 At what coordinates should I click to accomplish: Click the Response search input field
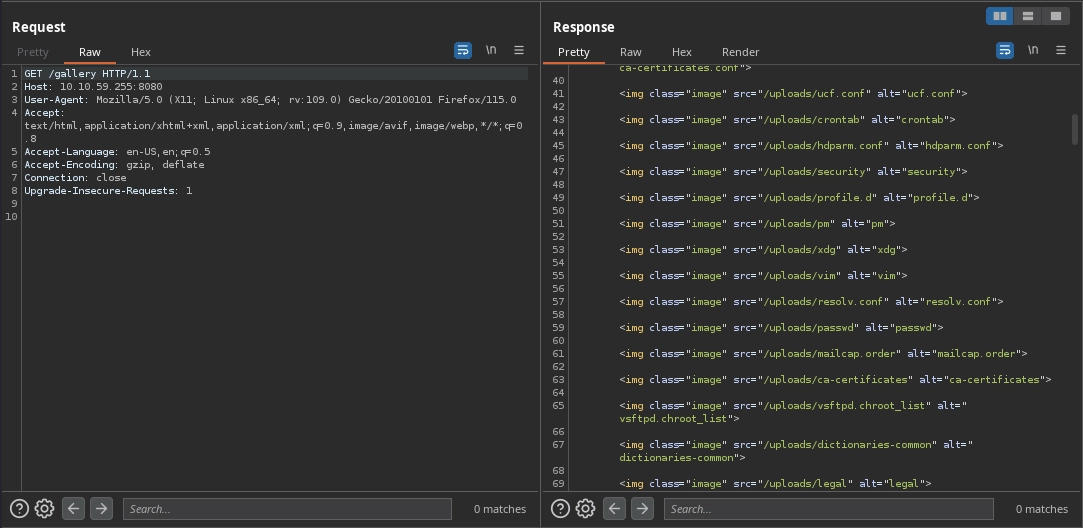point(828,509)
